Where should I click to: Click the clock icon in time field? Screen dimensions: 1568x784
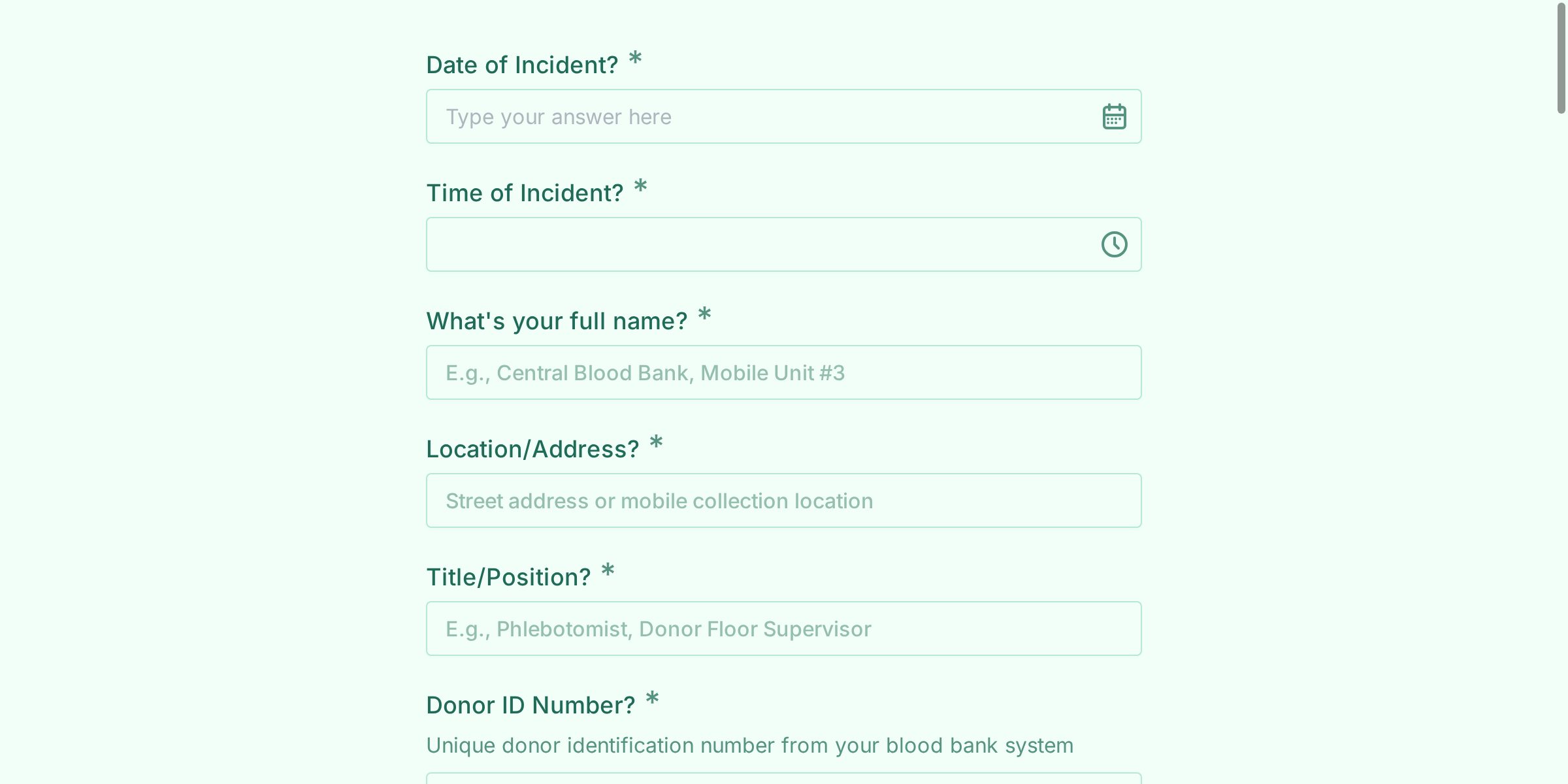[x=1114, y=244]
